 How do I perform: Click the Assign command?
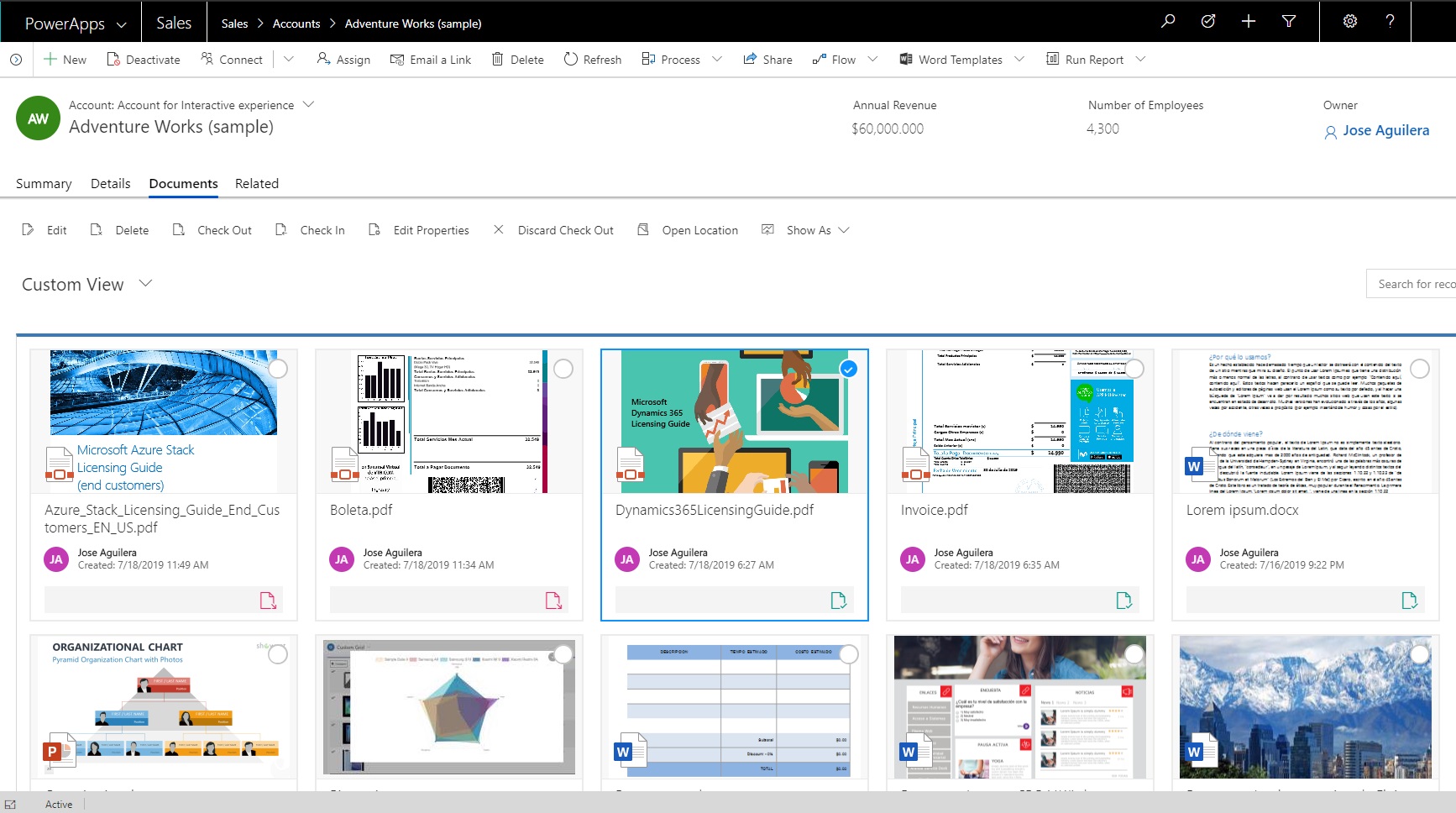point(343,60)
